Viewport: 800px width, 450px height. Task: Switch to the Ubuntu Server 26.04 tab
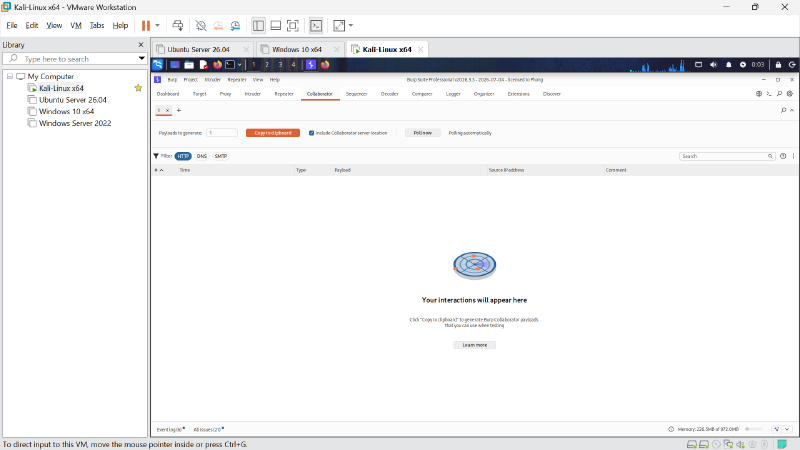tap(198, 49)
